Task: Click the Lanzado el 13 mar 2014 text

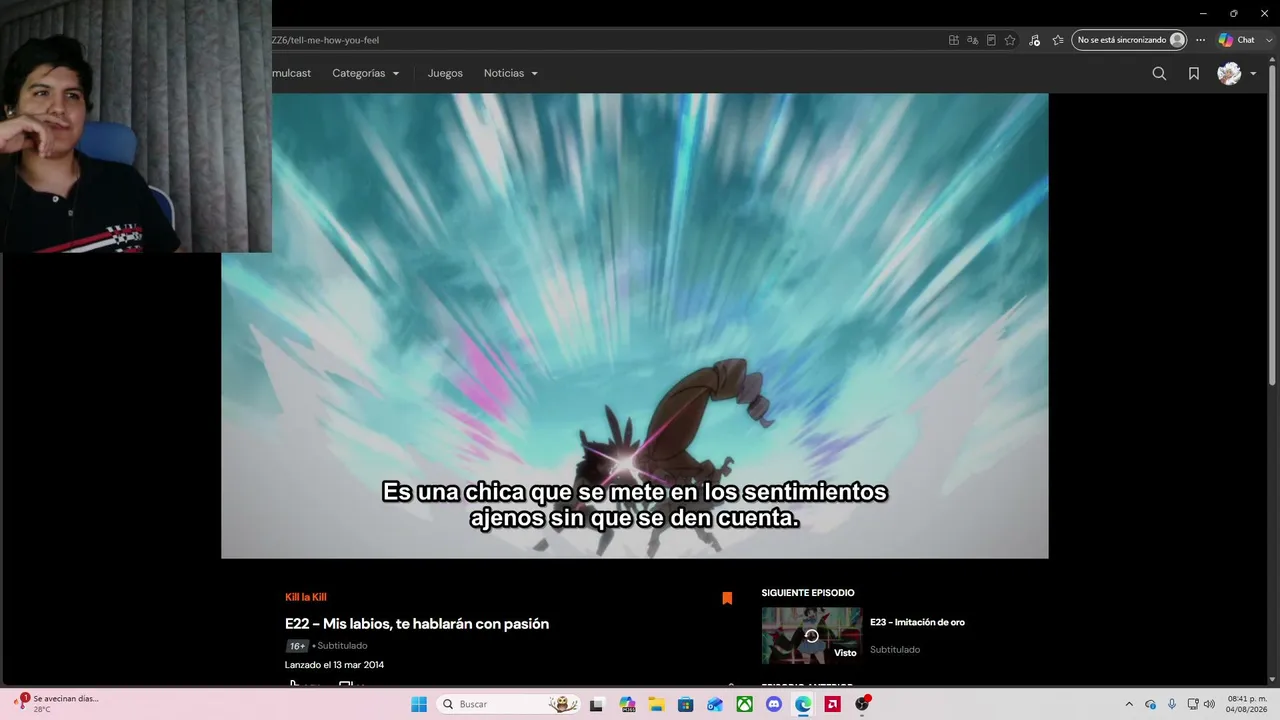Action: tap(334, 665)
